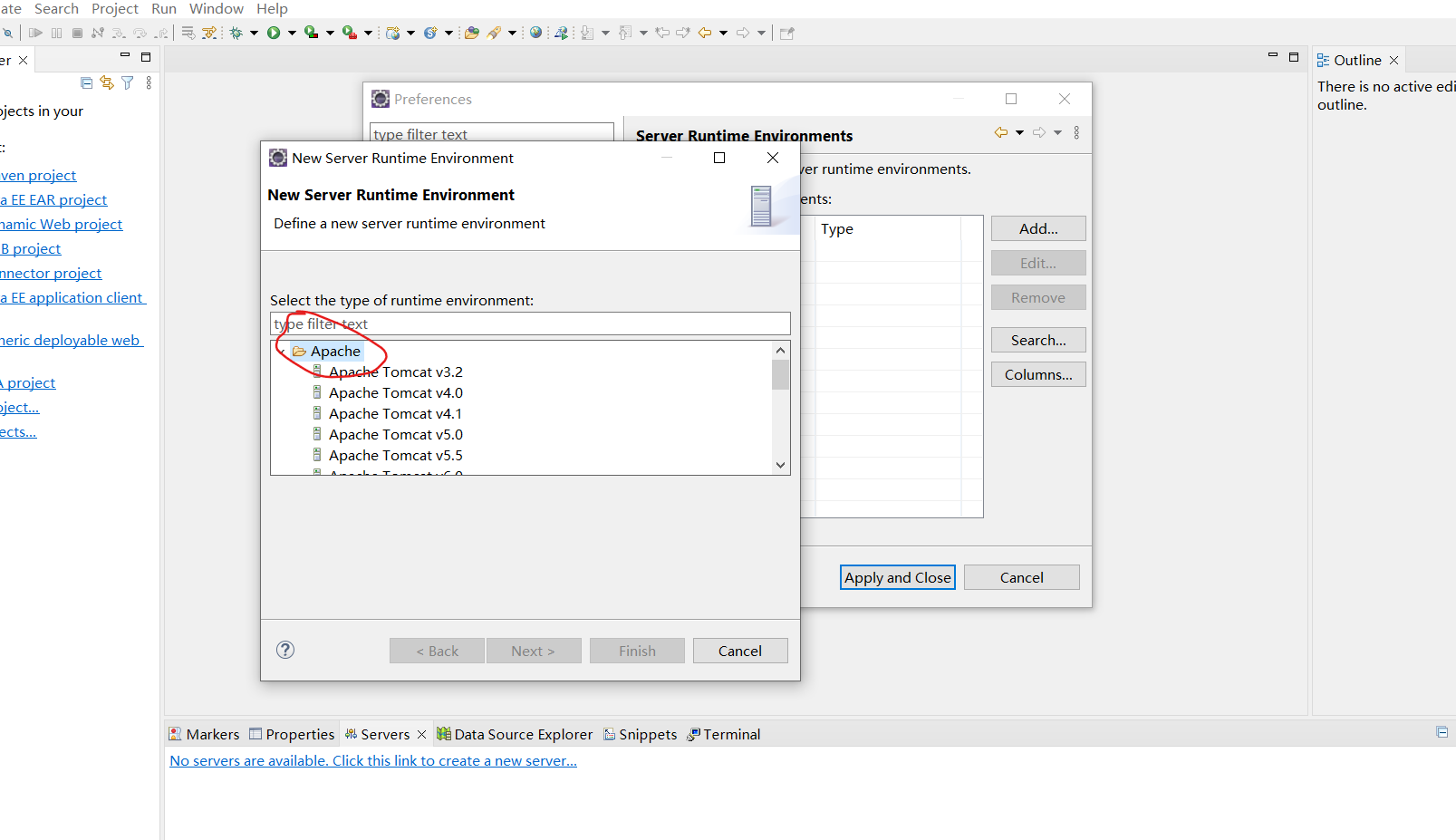Open the Project menu

[x=115, y=8]
